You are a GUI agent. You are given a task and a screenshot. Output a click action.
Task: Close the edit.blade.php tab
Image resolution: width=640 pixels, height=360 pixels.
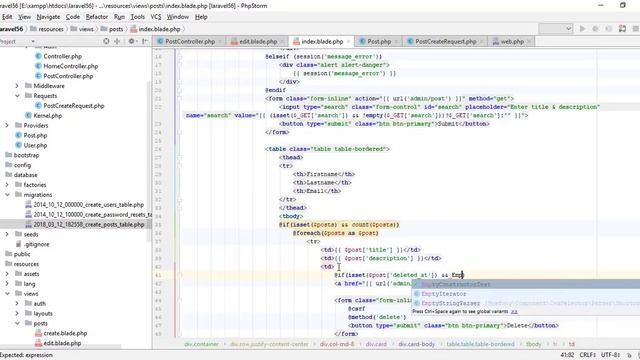point(282,42)
